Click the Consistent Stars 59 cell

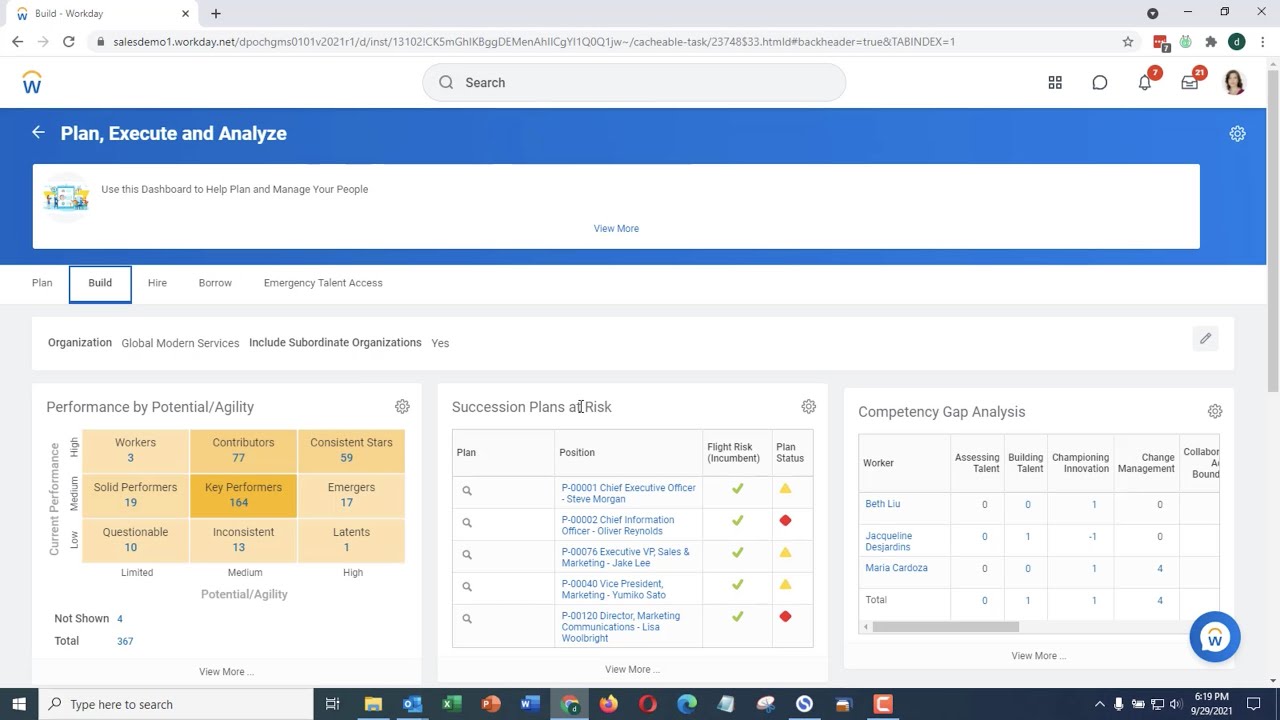[x=351, y=450]
